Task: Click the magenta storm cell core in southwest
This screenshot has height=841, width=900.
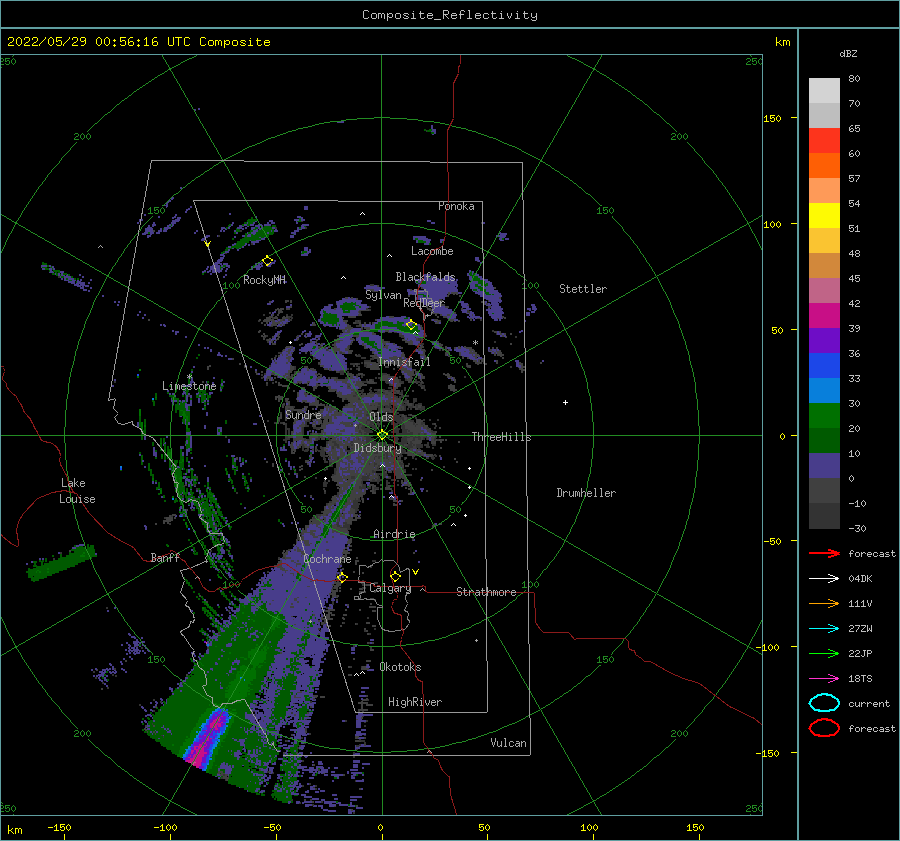Action: [208, 739]
